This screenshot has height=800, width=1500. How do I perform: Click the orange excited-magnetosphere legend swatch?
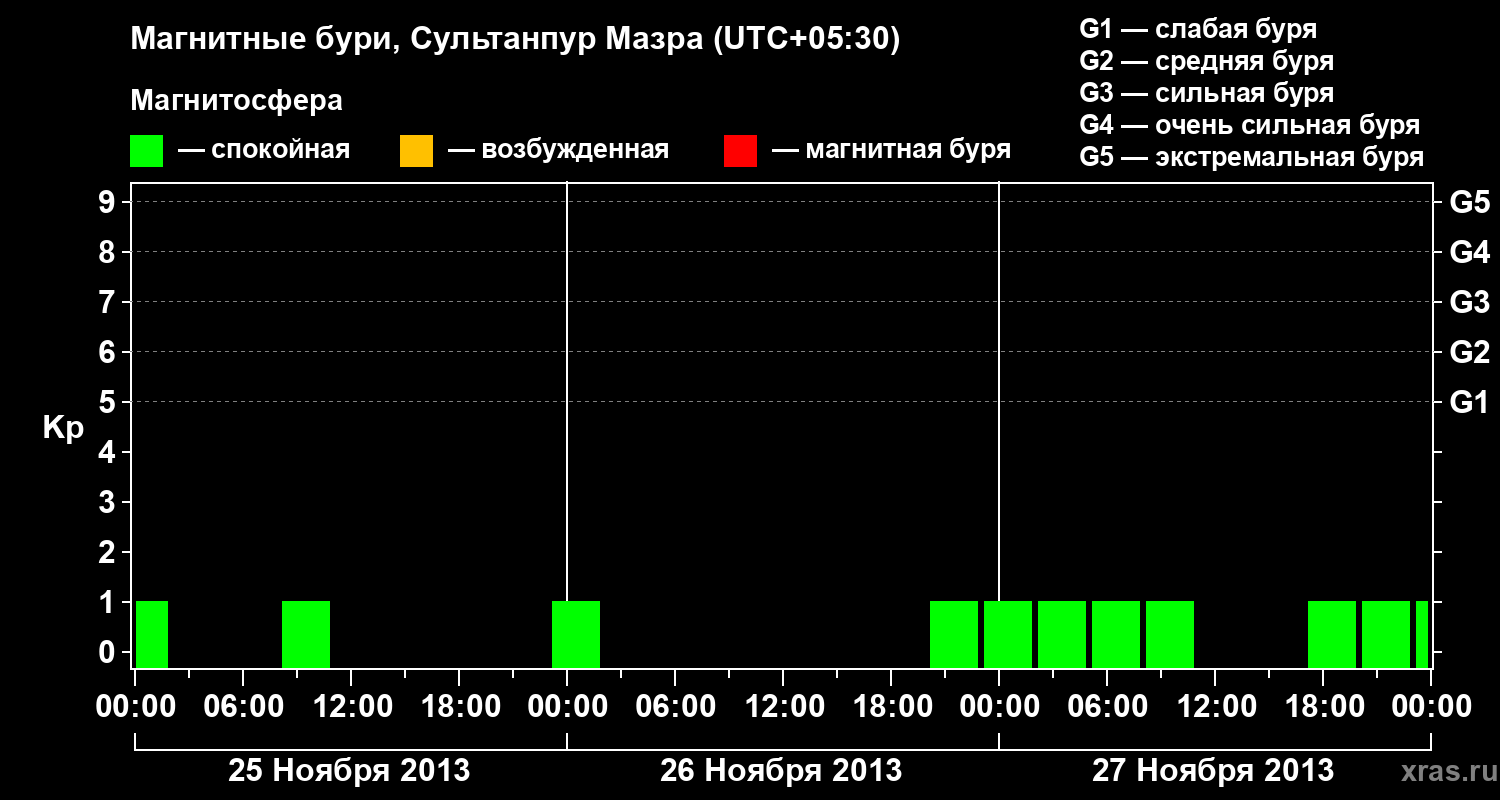click(416, 151)
